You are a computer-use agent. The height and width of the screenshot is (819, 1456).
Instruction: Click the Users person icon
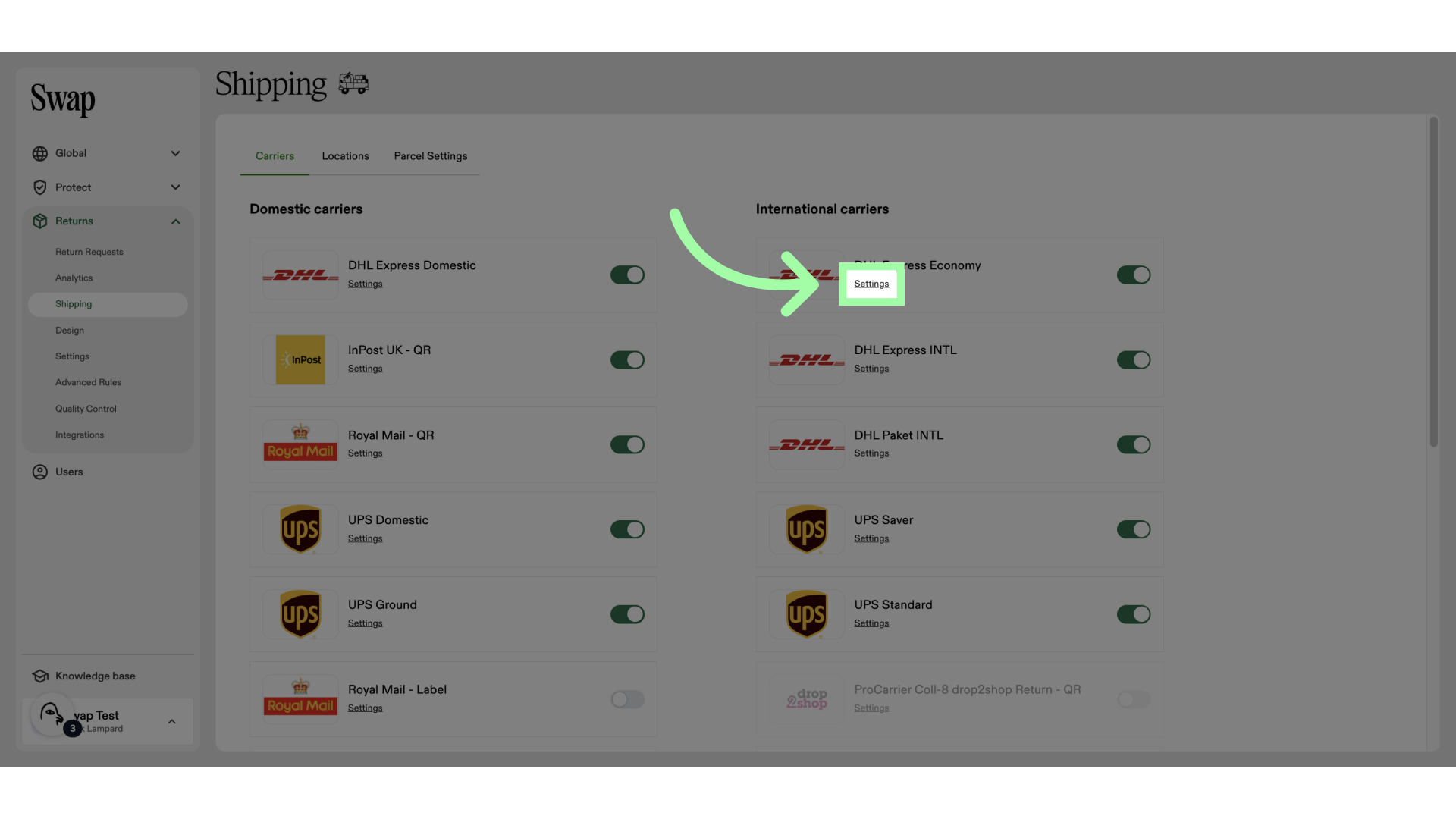click(40, 472)
